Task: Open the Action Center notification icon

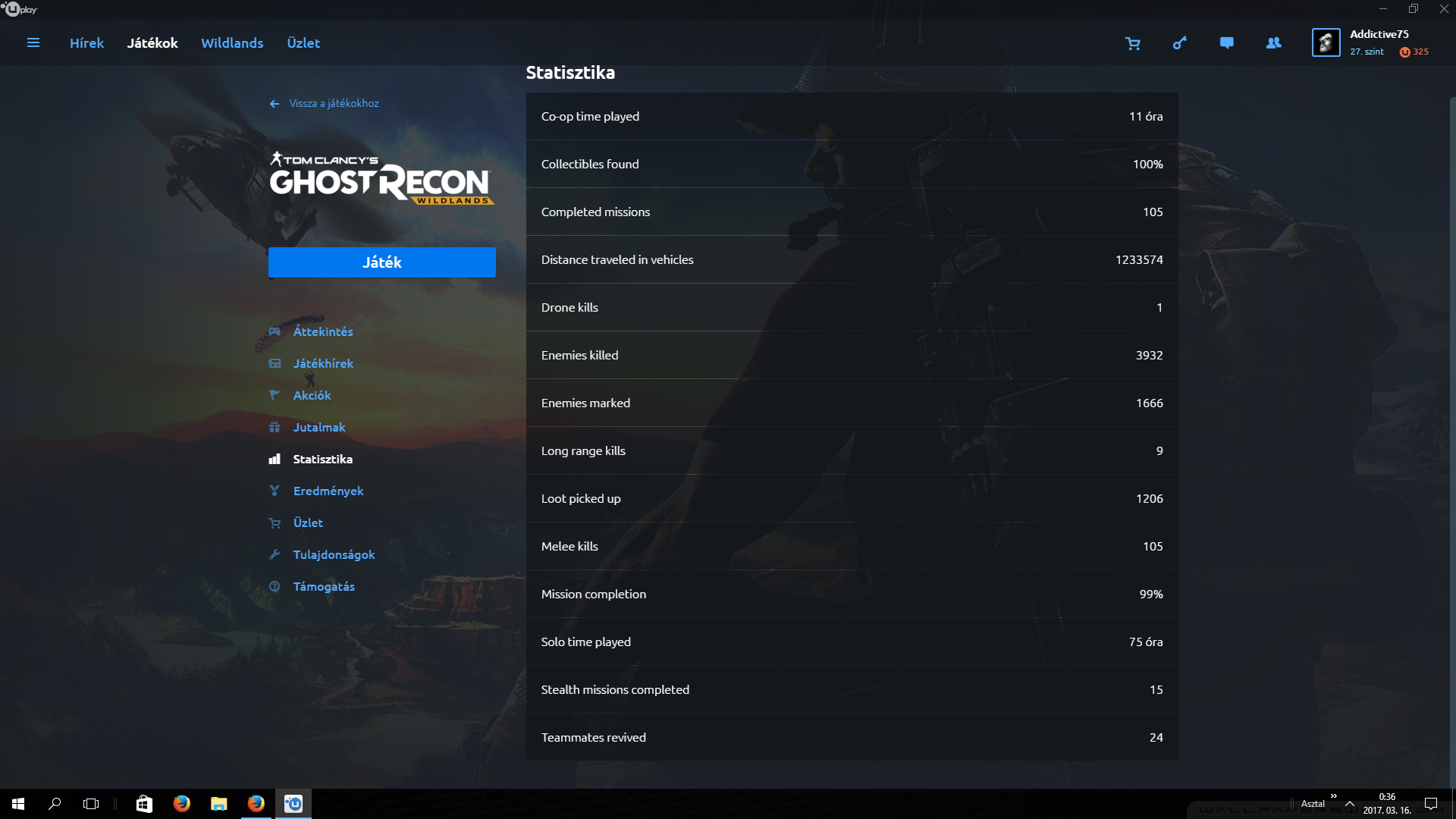Action: coord(1431,804)
